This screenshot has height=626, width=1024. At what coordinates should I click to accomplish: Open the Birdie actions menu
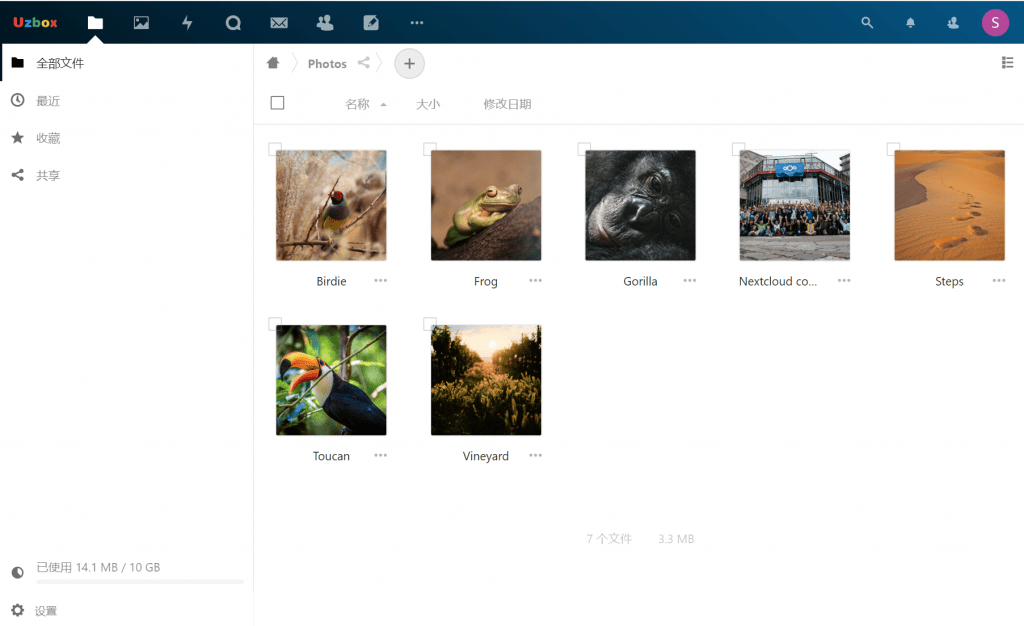380,281
